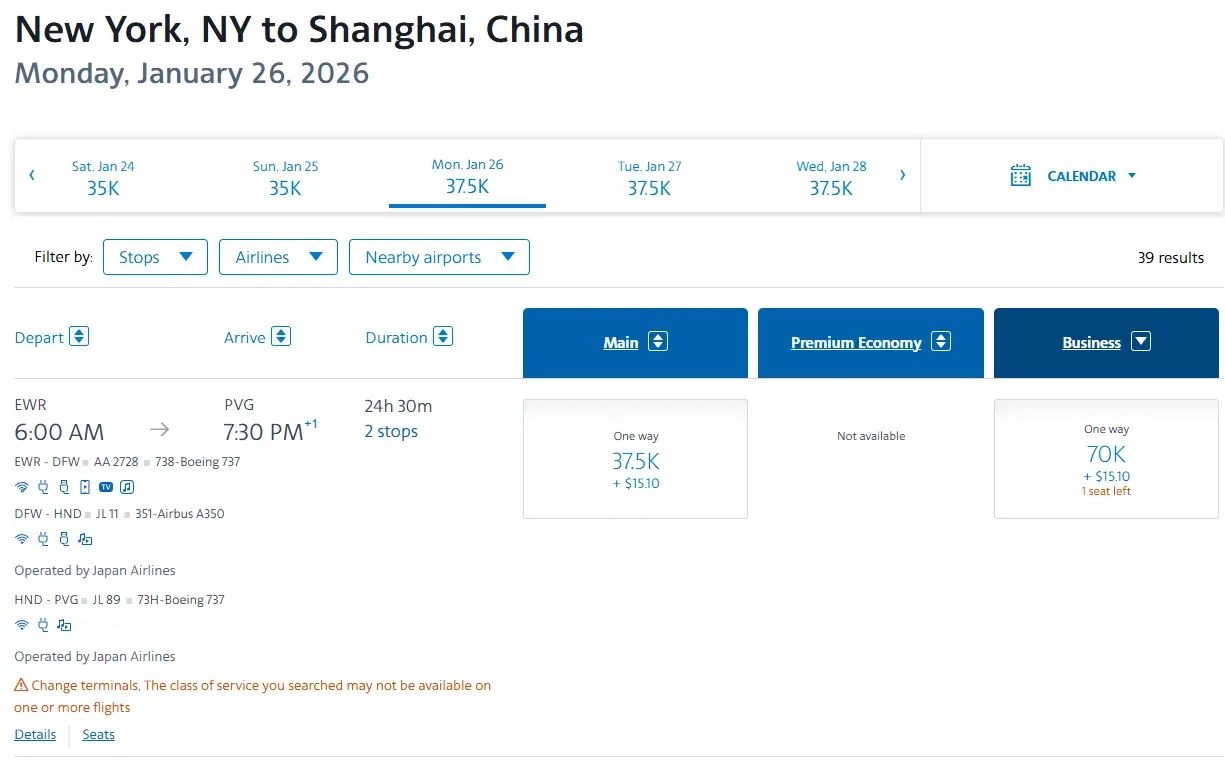Select the 70K Business one-way fare
Screen dimensions: 1225x769
1106,459
